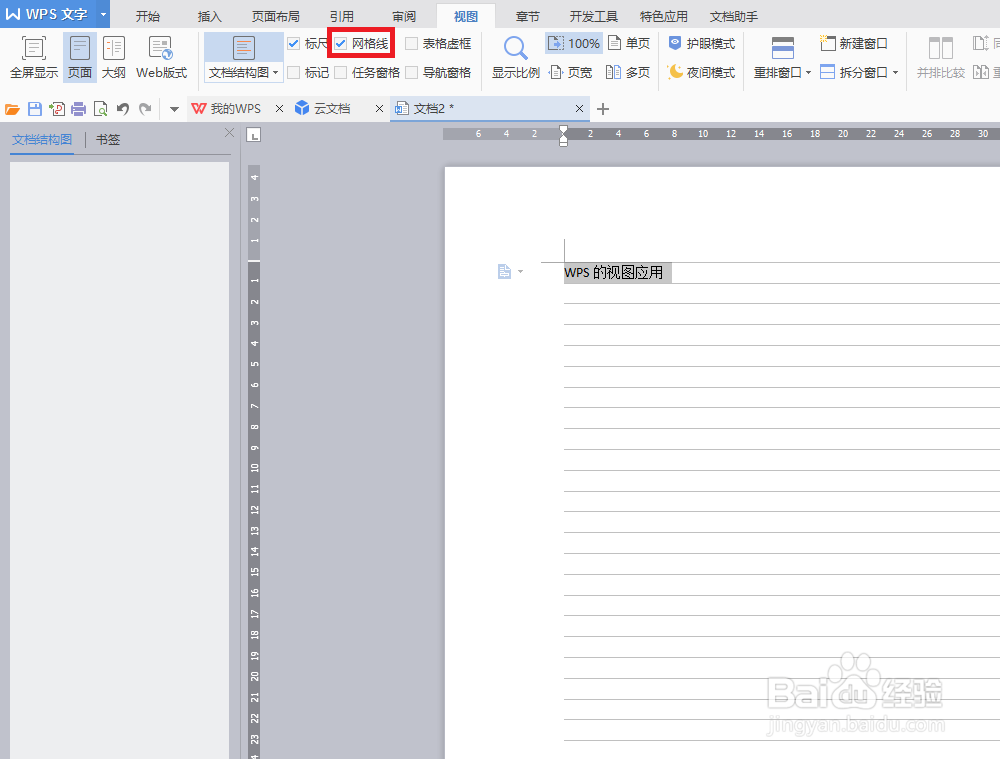The width and height of the screenshot is (1000, 759).
Task: Click the Document Map (文档结构图) icon
Action: 244,48
